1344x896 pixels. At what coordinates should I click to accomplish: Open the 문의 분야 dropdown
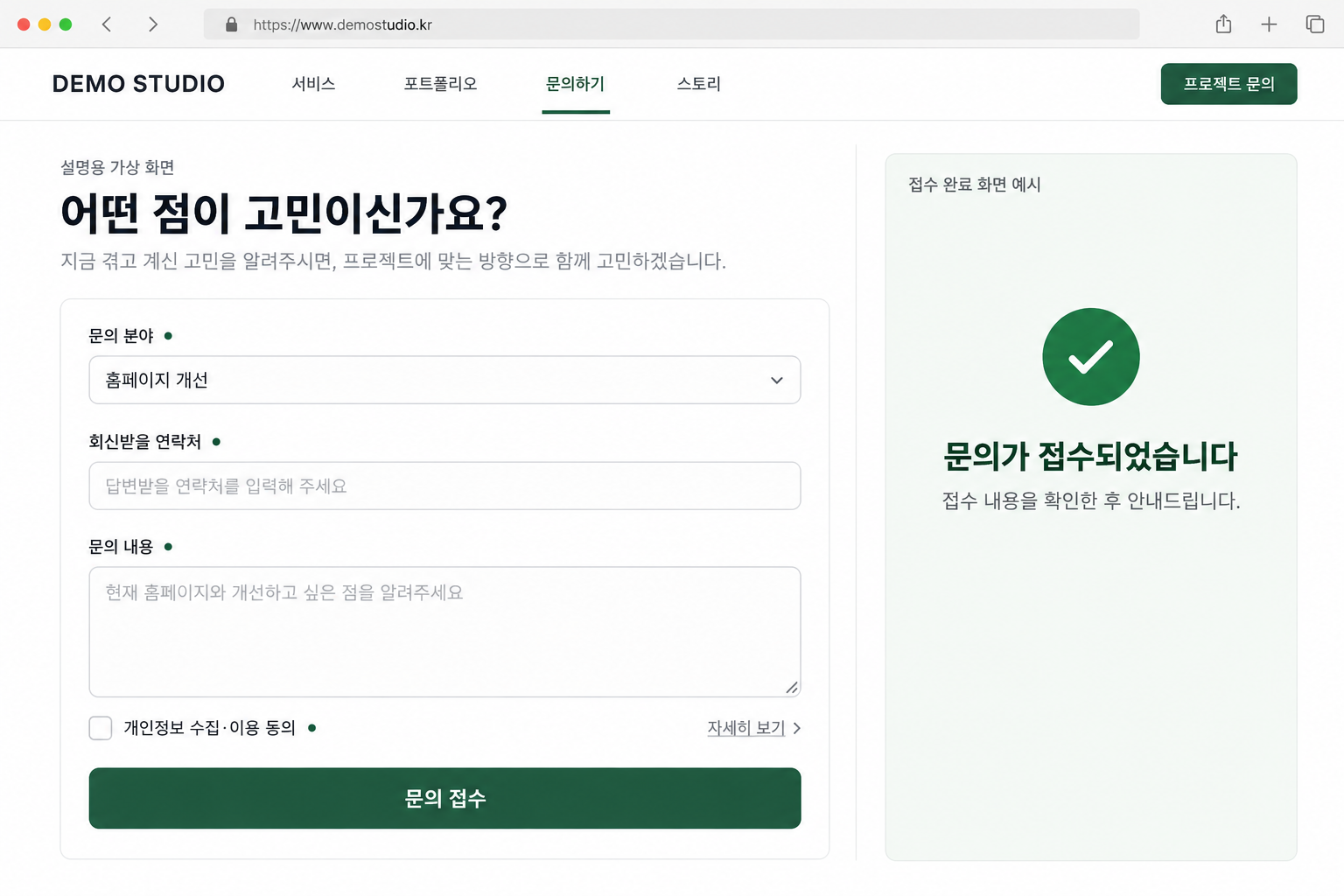coord(444,380)
